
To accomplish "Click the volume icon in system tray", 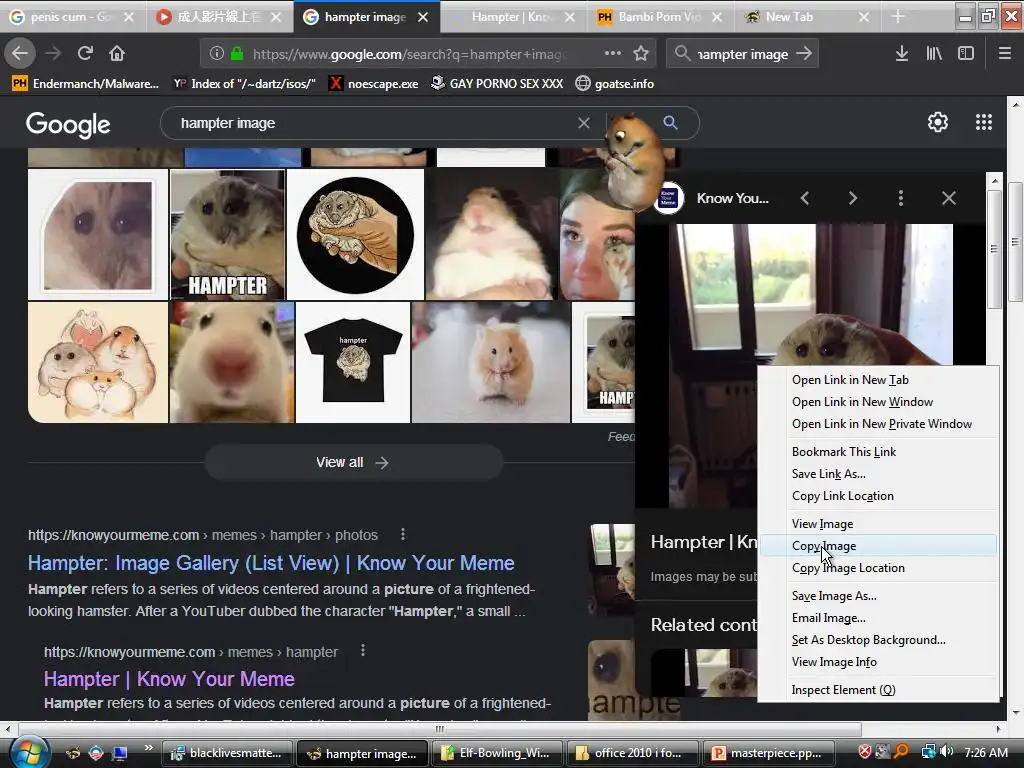I will coord(948,752).
